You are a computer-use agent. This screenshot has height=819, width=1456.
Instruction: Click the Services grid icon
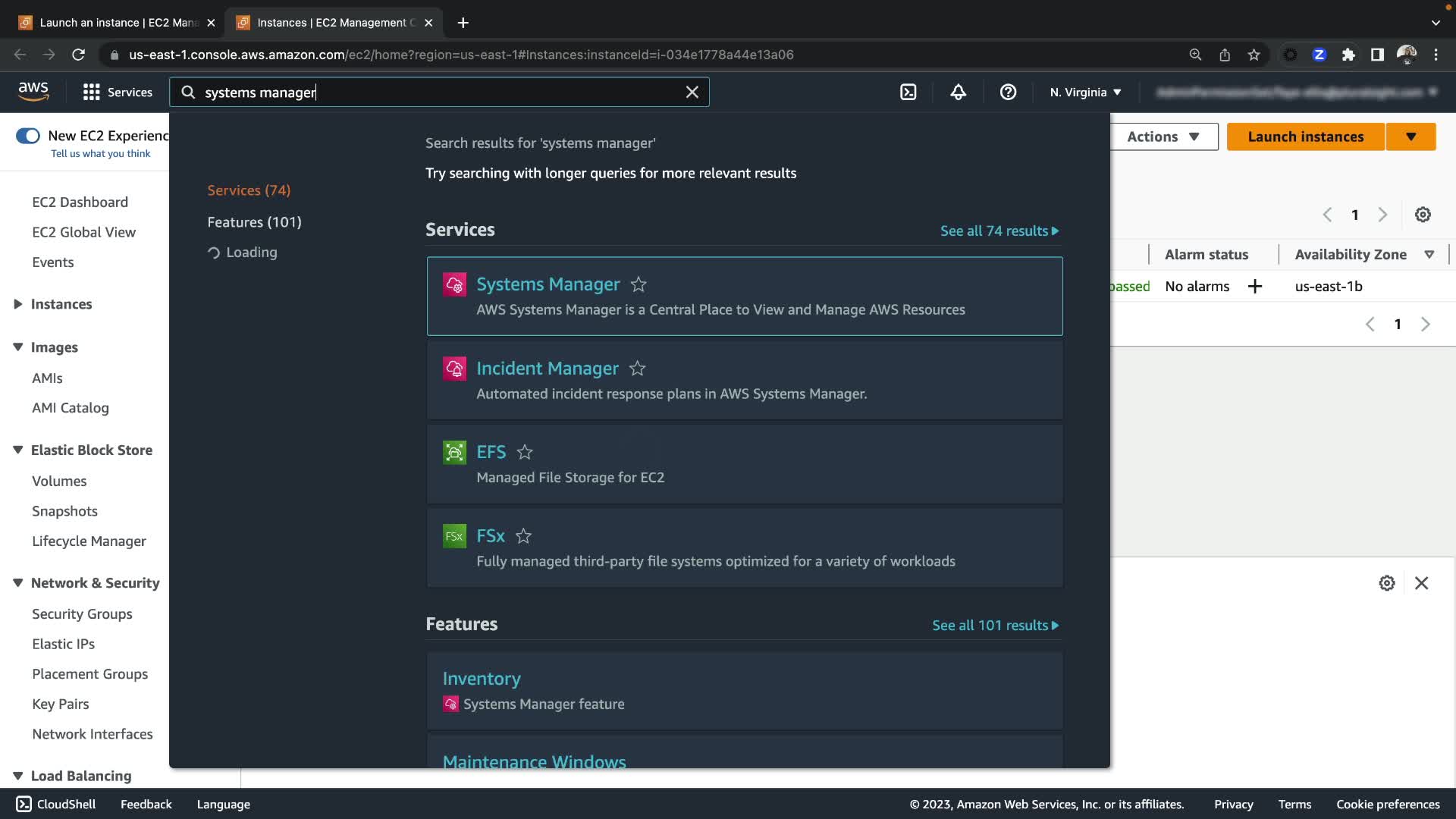[92, 93]
